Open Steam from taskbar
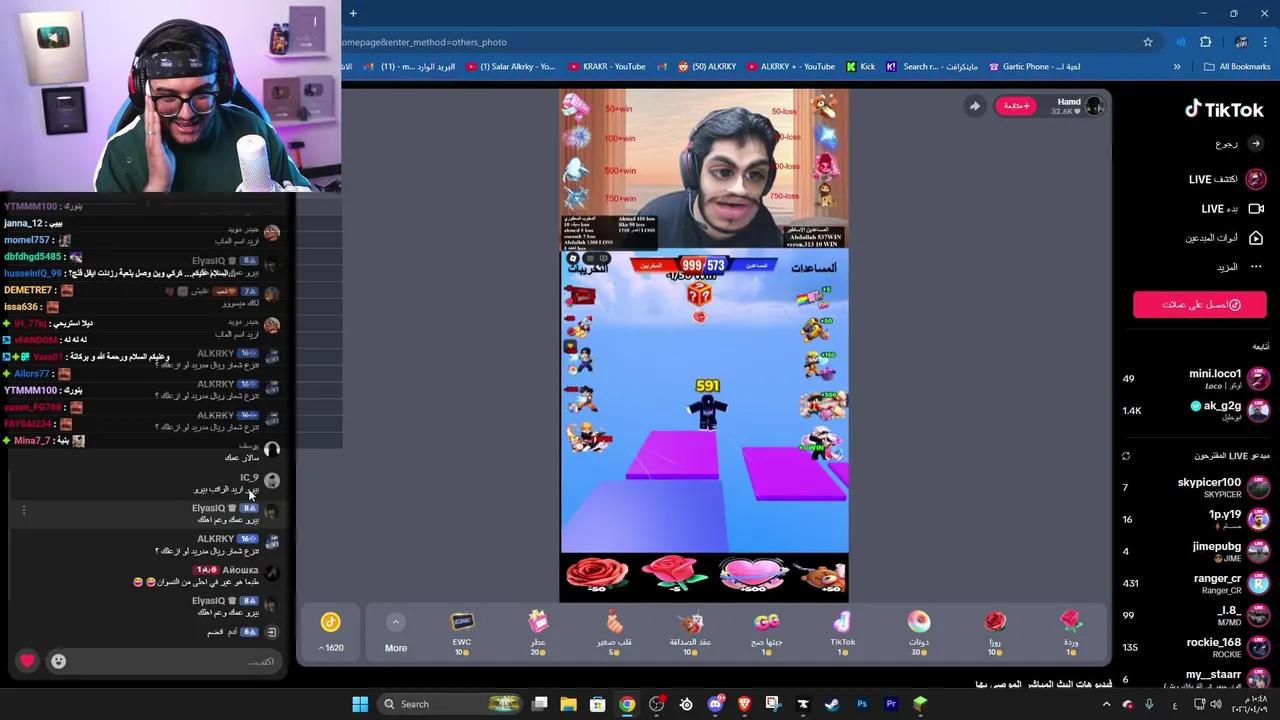The width and height of the screenshot is (1280, 720). (x=832, y=704)
